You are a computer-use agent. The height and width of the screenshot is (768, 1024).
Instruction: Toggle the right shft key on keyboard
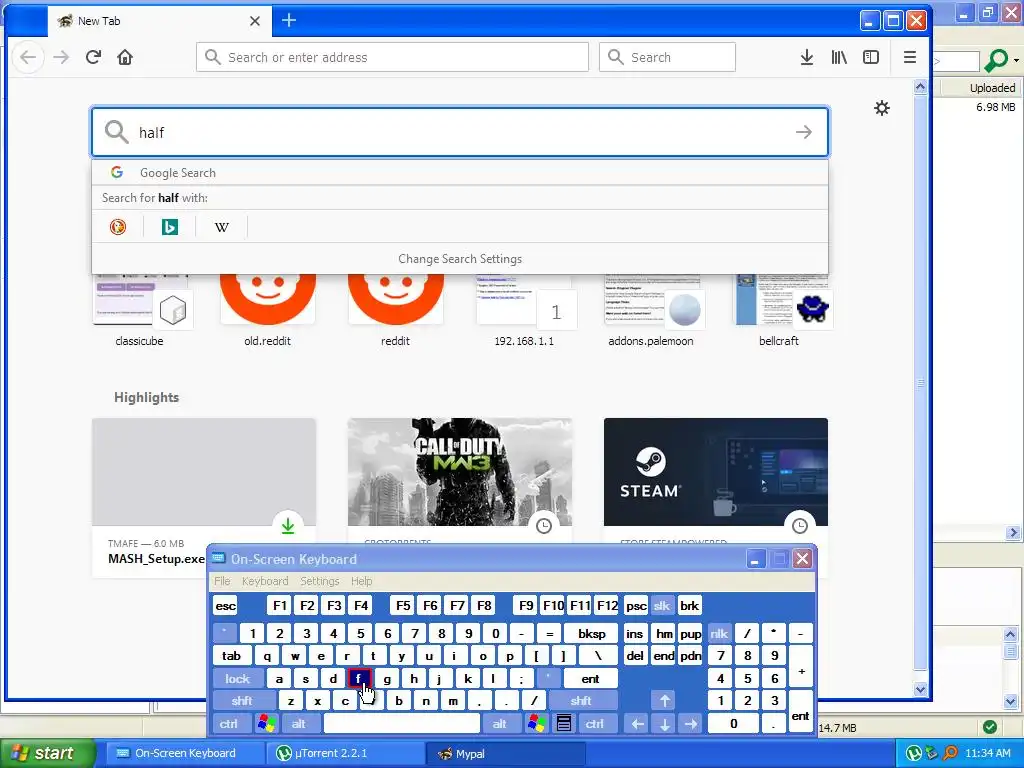581,701
